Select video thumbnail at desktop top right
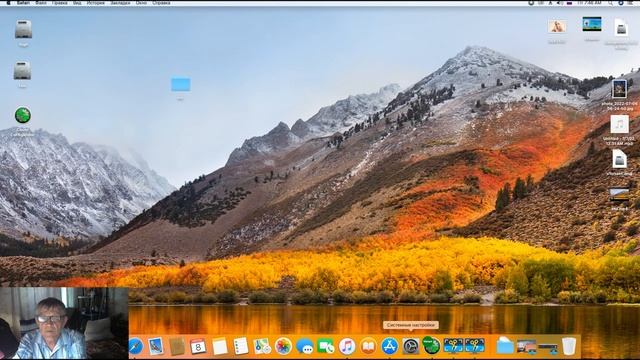The image size is (640, 360). click(x=592, y=24)
